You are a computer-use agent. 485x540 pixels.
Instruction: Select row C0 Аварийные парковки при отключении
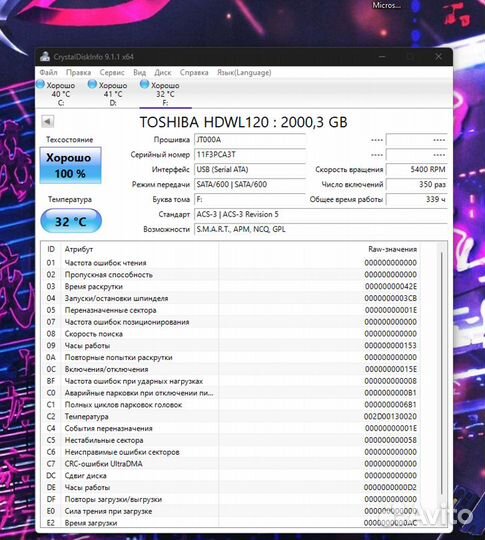tap(231, 393)
